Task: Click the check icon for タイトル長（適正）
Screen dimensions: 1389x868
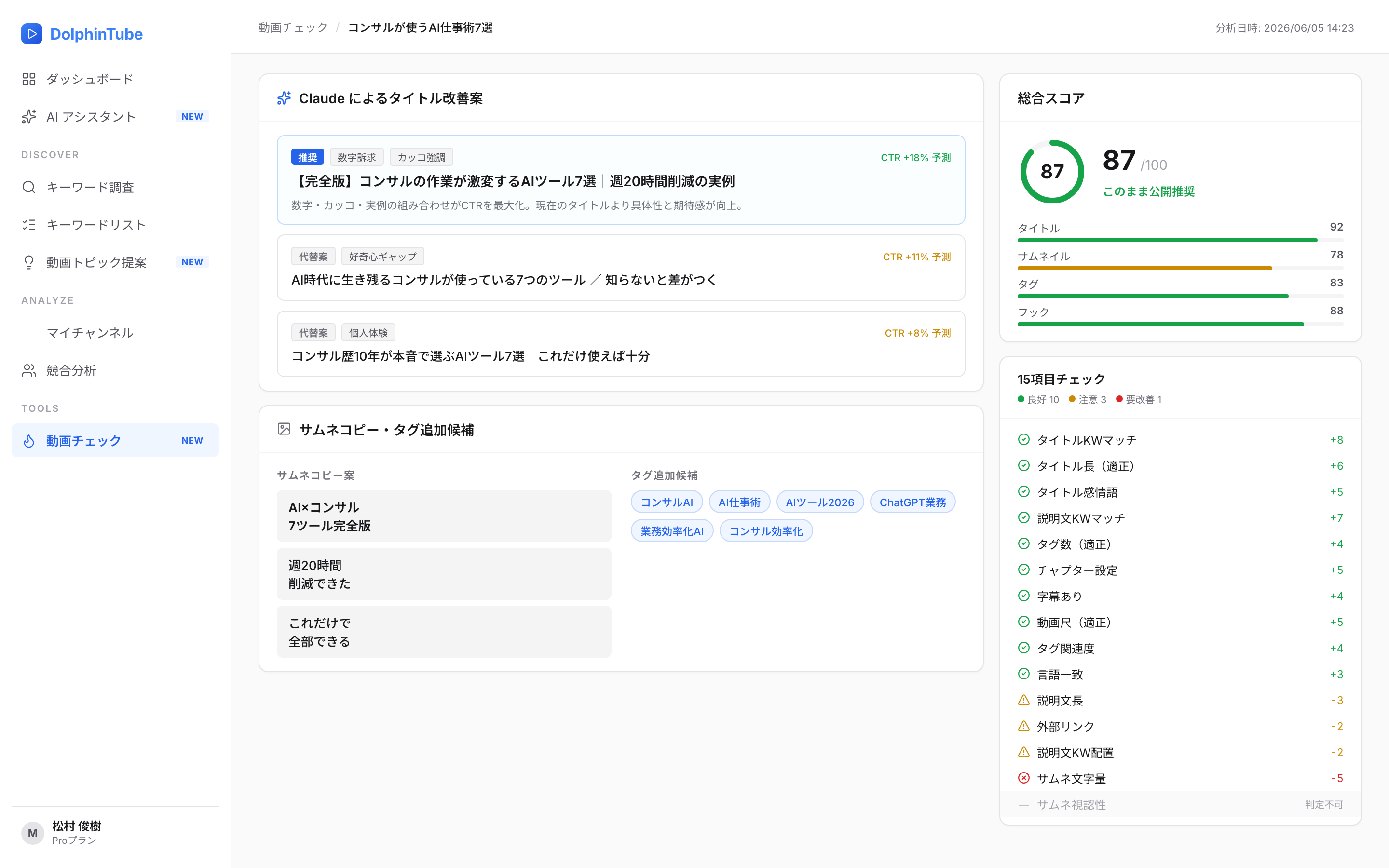Action: pyautogui.click(x=1024, y=465)
